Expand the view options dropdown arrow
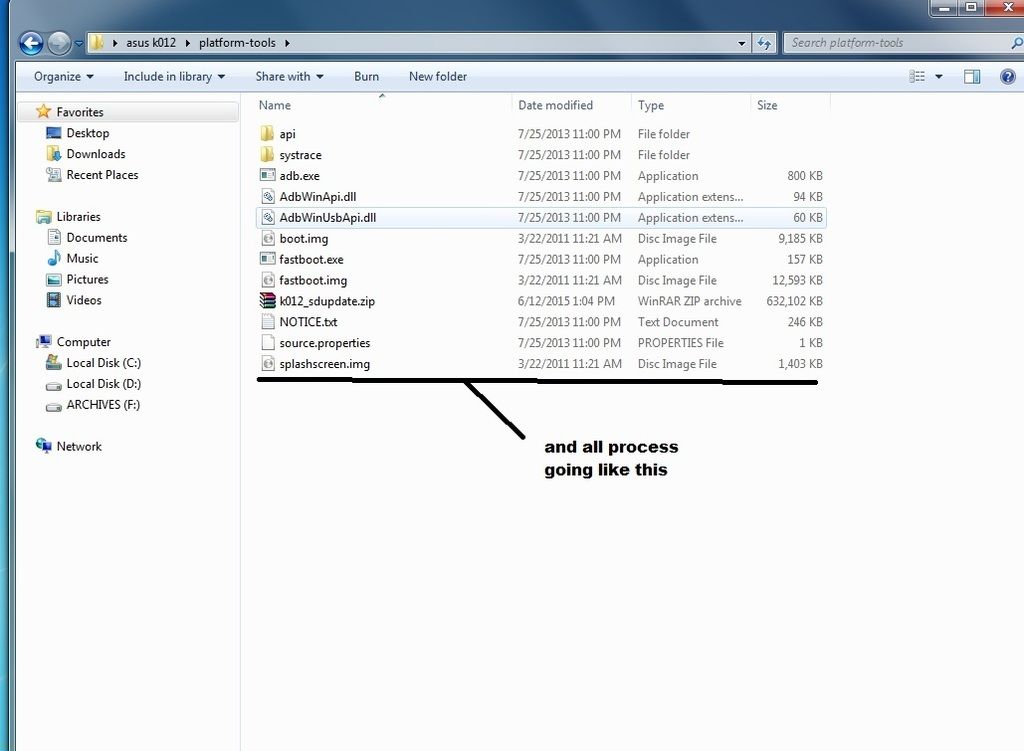 pyautogui.click(x=938, y=76)
